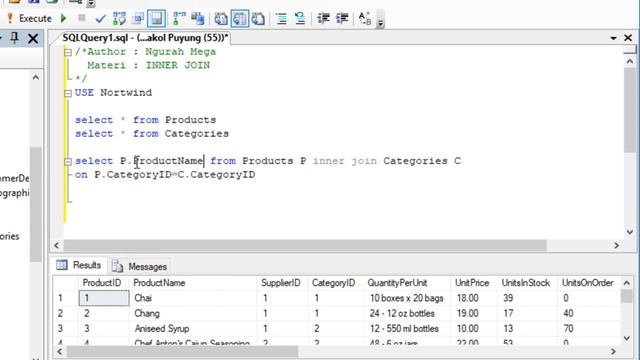This screenshot has height=360, width=640.
Task: Click results grid scrollbar down arrow
Action: pos(627,338)
